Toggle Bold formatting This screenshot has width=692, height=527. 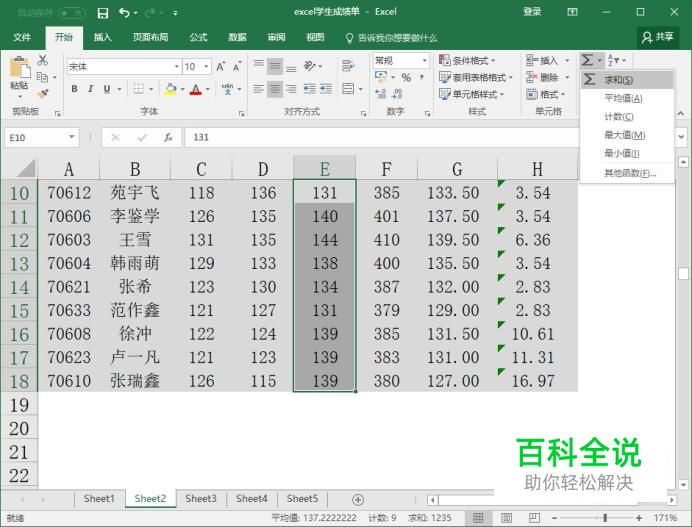click(x=75, y=89)
